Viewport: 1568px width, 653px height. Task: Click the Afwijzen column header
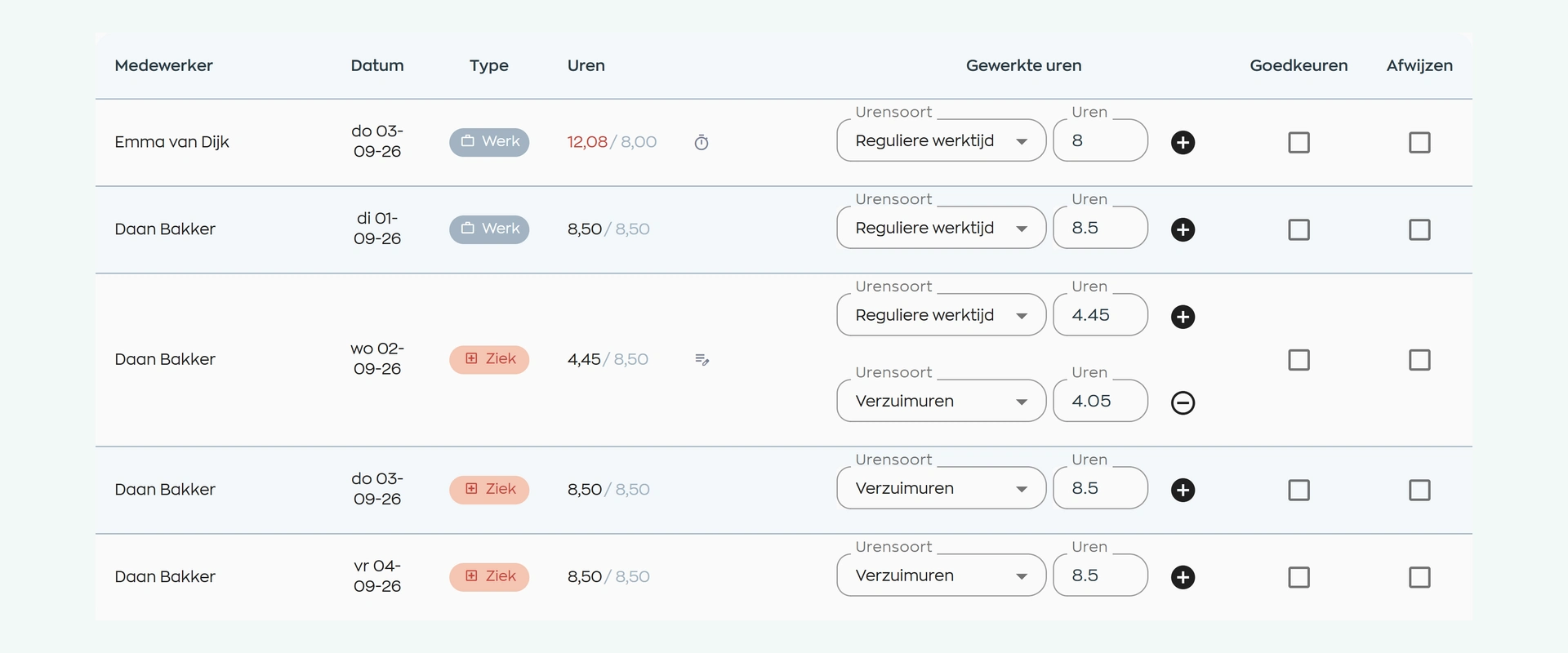pos(1419,65)
